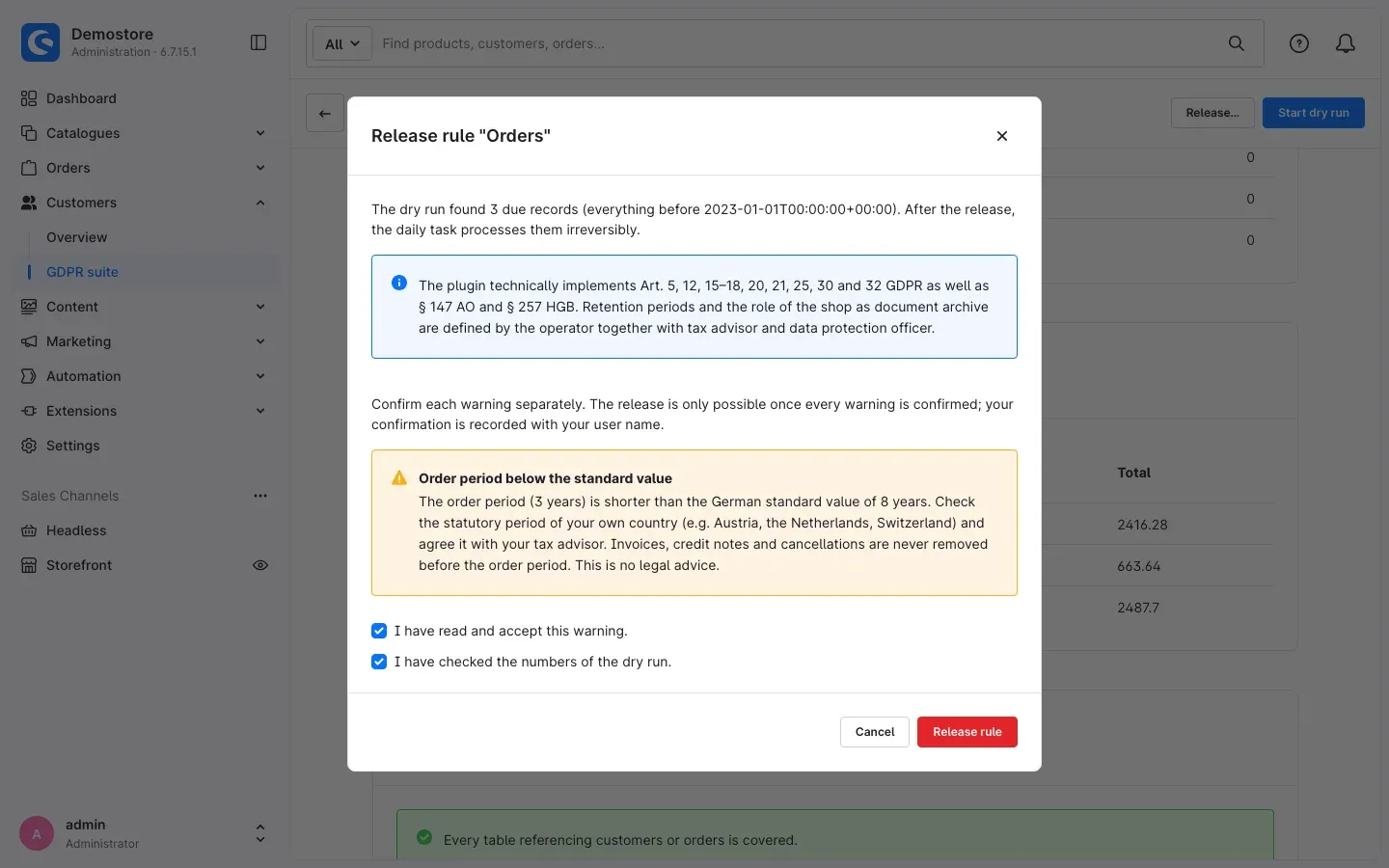Viewport: 1389px width, 868px height.
Task: Open the 'All' search scope dropdown
Action: point(342,43)
